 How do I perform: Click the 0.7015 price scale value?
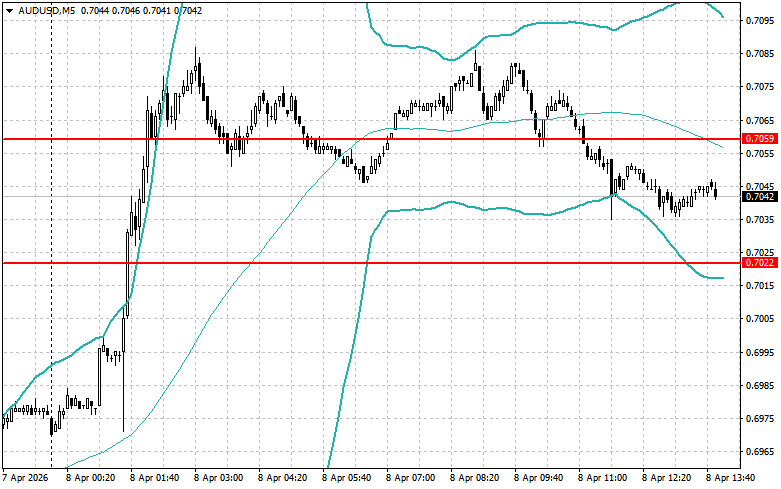click(x=760, y=285)
